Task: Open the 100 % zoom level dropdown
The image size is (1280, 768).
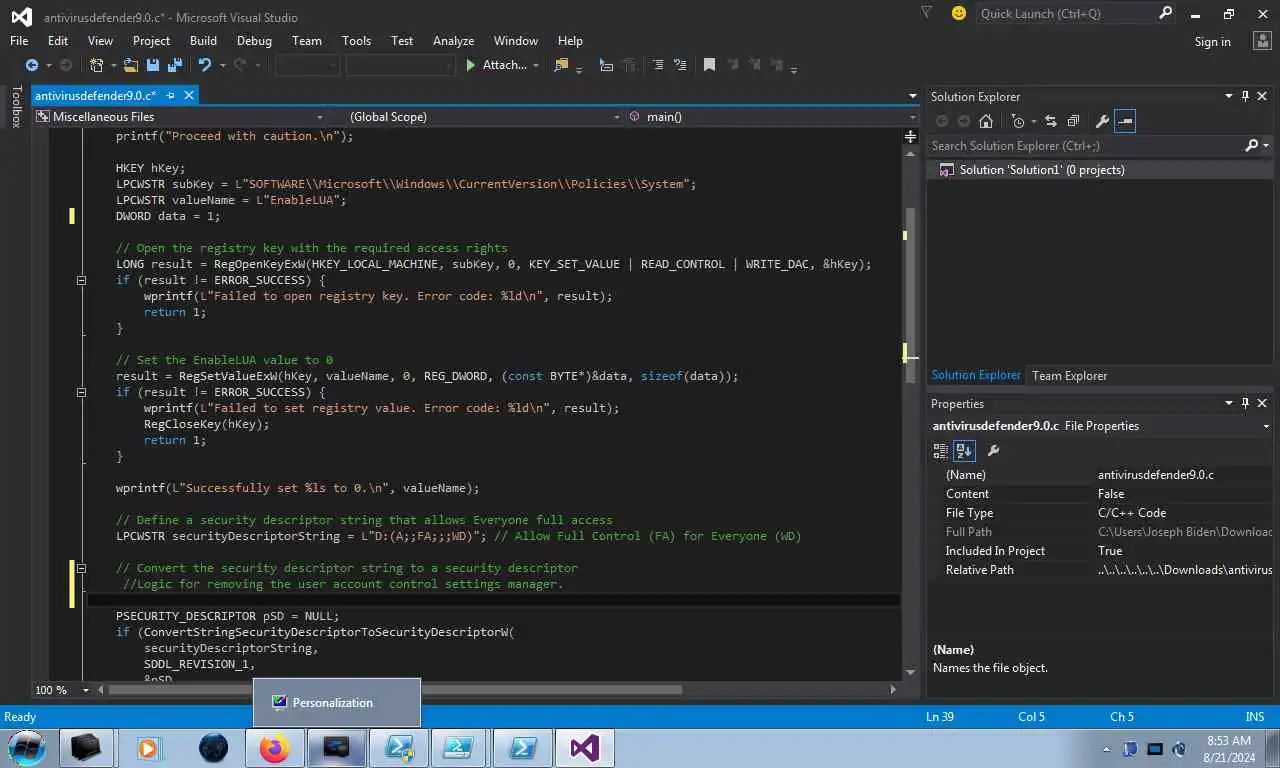Action: coord(85,690)
